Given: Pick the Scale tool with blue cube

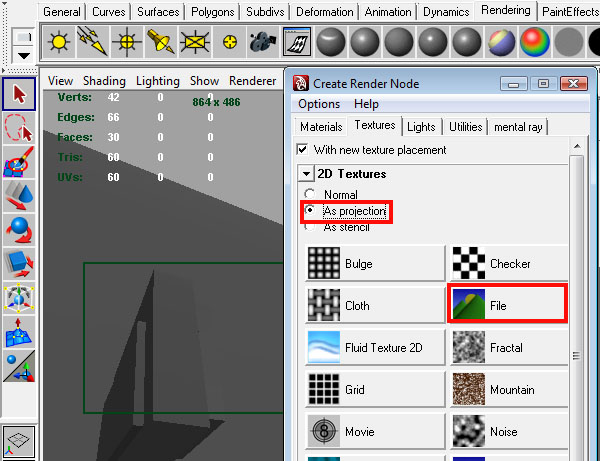Looking at the screenshot, I should (19, 264).
